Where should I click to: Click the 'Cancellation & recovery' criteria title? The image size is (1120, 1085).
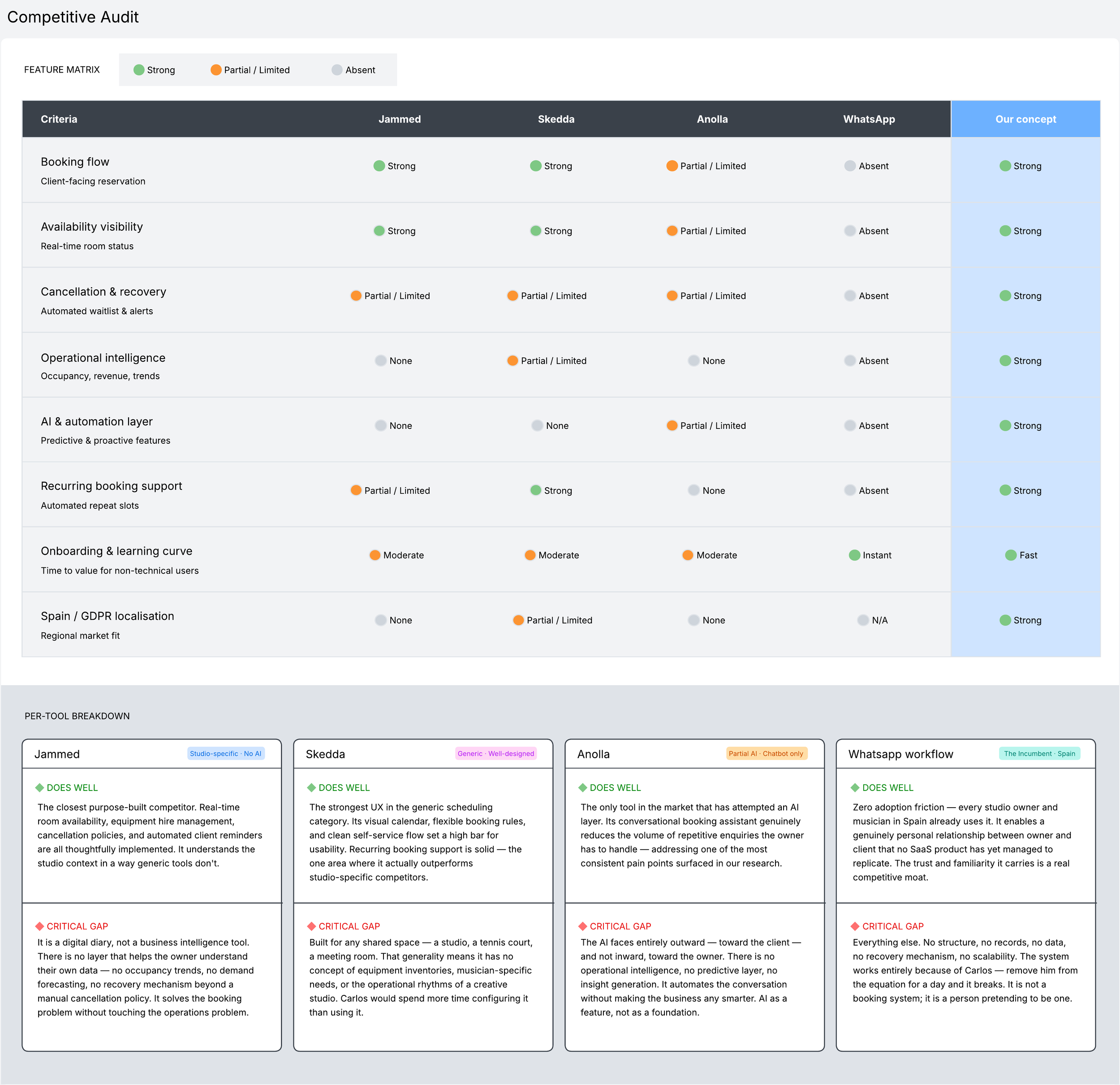pyautogui.click(x=103, y=292)
